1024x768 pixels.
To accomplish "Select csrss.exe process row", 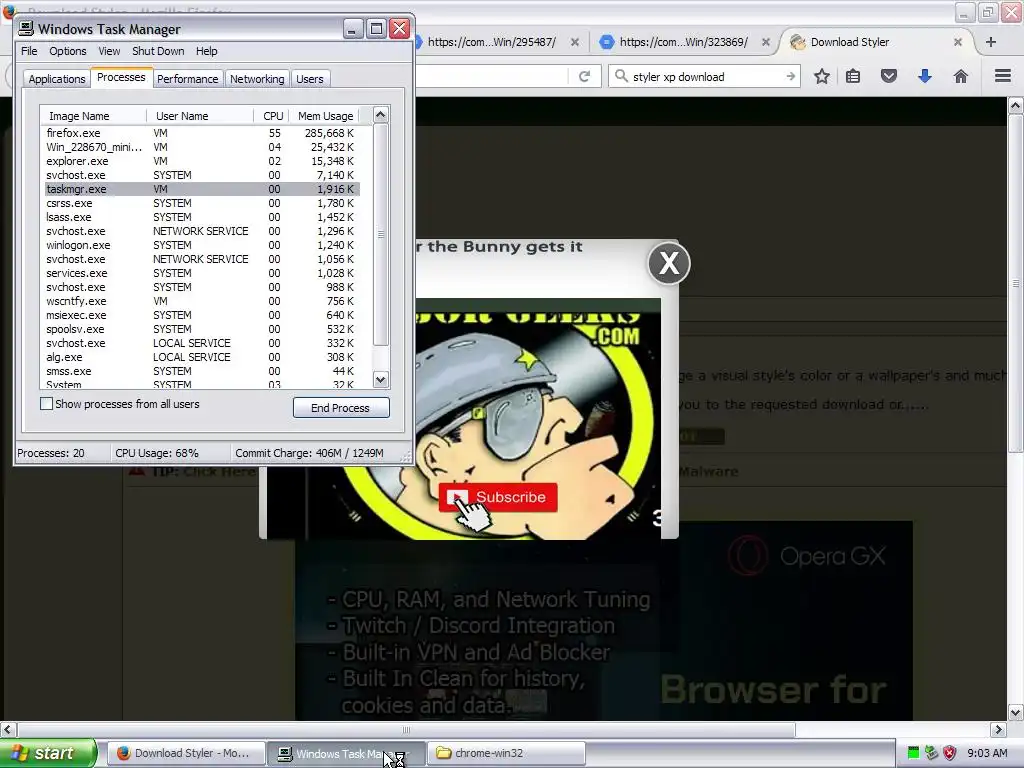I will tap(200, 203).
